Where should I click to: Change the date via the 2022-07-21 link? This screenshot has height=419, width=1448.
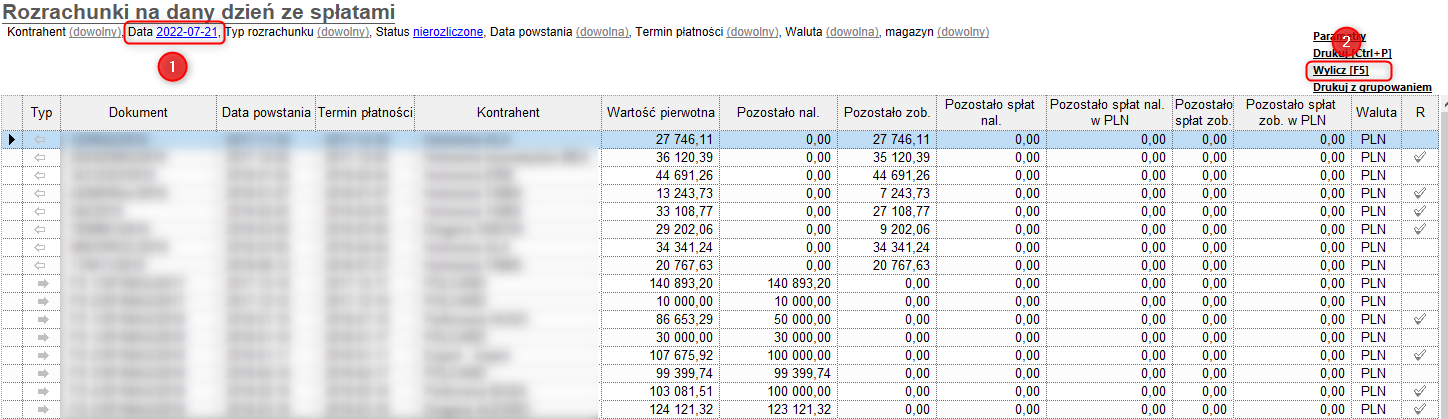coord(187,33)
